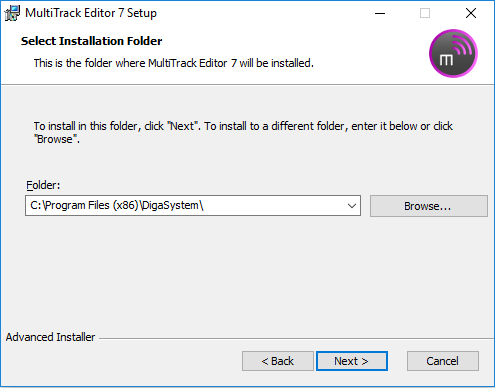Cancel the MultiTrack Editor installation

pyautogui.click(x=443, y=361)
